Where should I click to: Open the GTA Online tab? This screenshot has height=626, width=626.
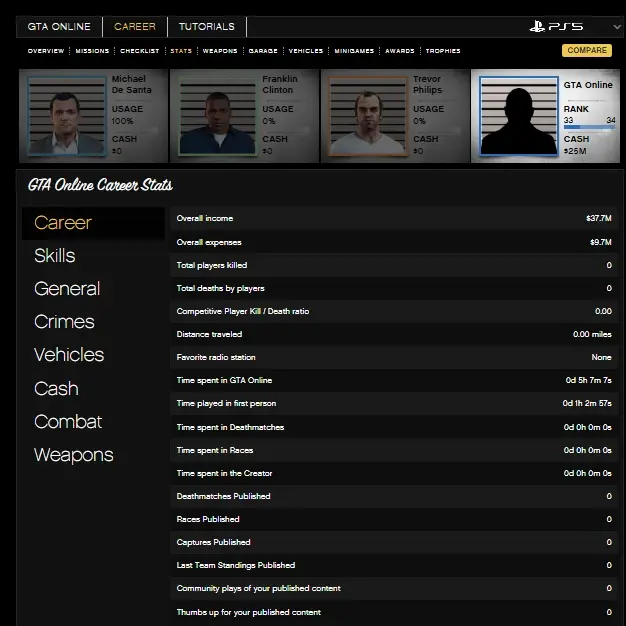coord(58,27)
